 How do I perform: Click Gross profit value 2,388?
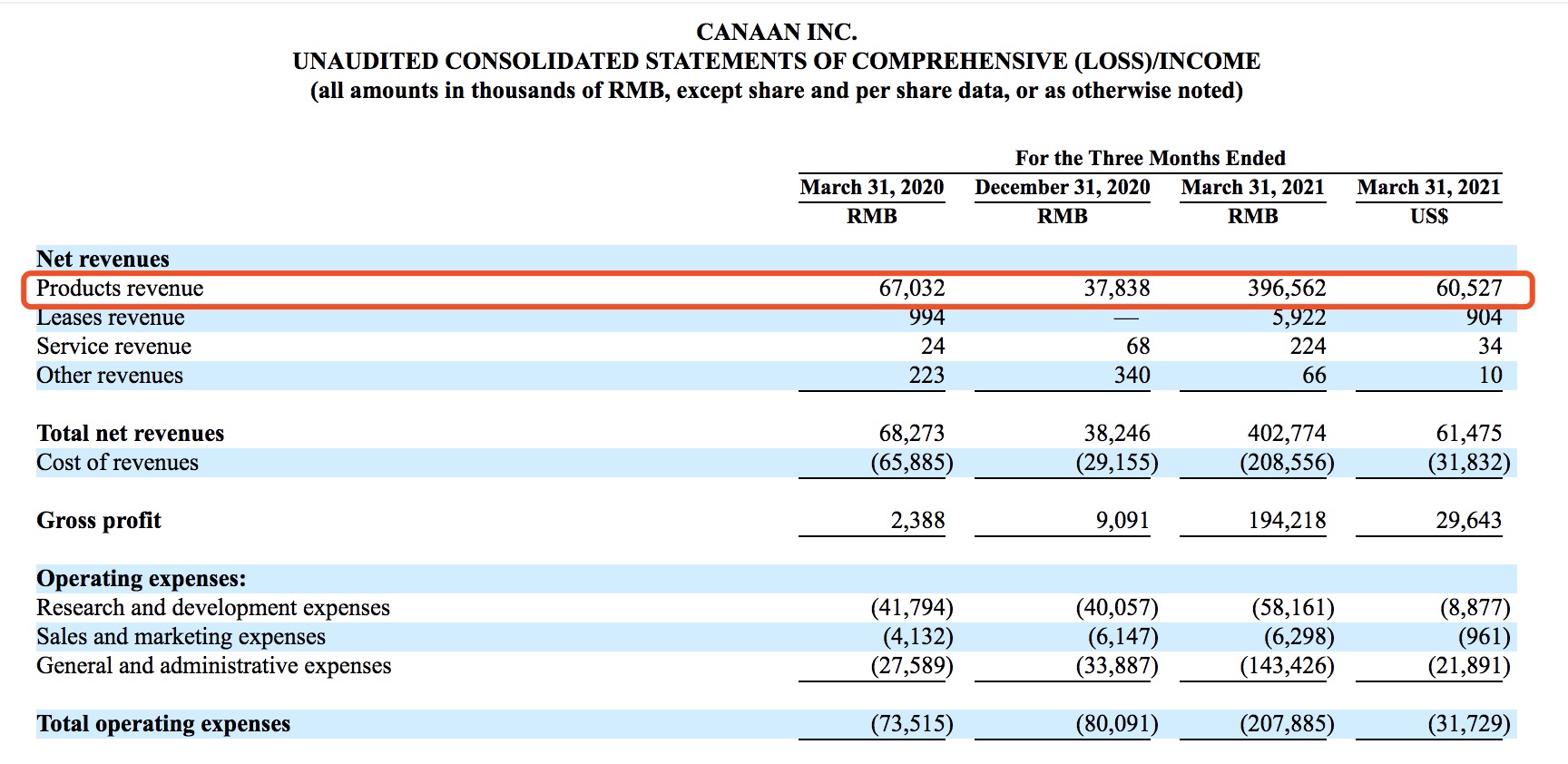coord(917,521)
